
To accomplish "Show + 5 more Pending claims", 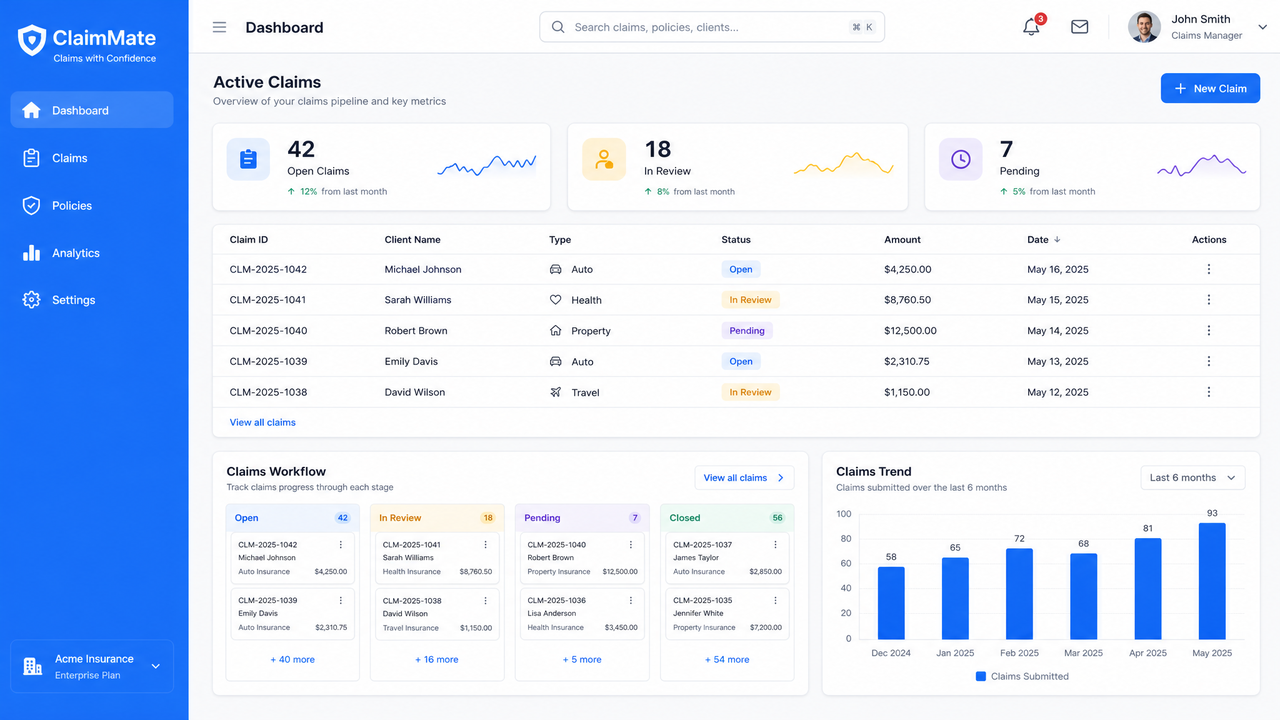I will tap(582, 660).
